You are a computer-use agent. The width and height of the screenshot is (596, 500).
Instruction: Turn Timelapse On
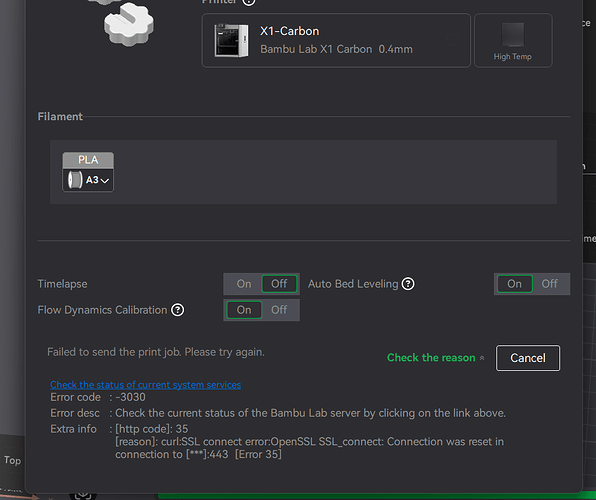pos(244,284)
